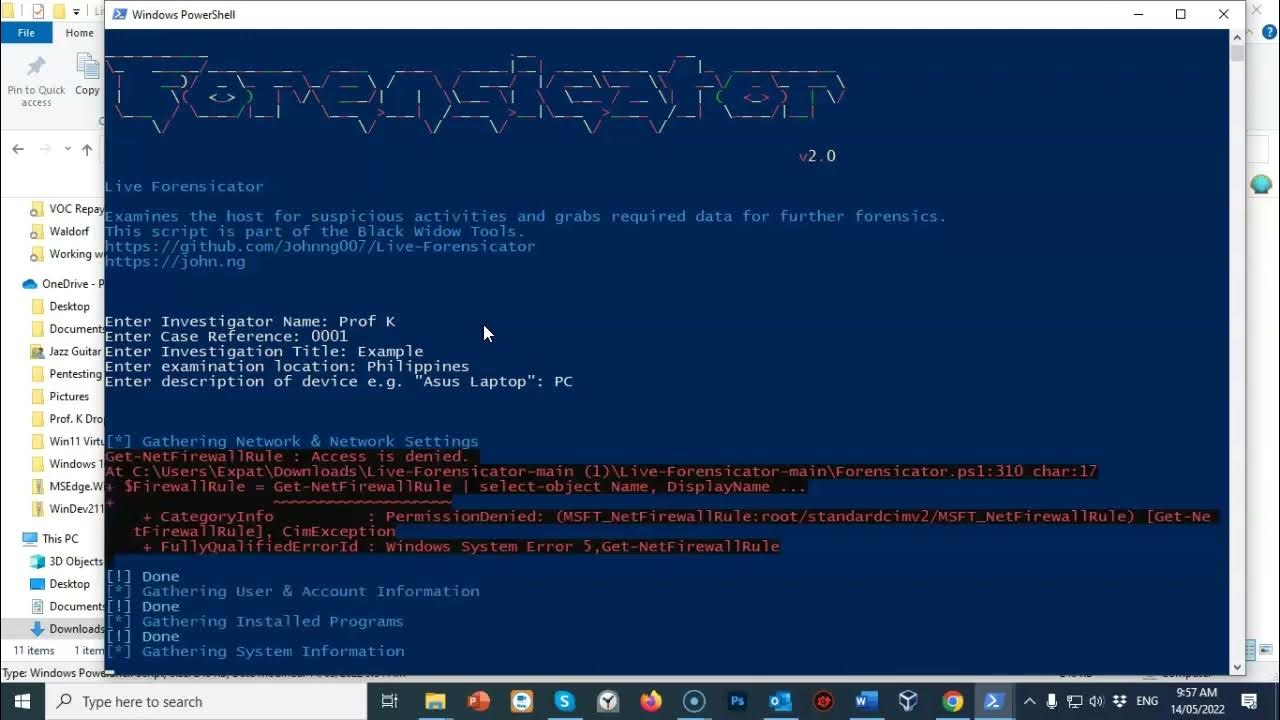The height and width of the screenshot is (720, 1280).
Task: Click the https://john.ng text
Action: 175,261
